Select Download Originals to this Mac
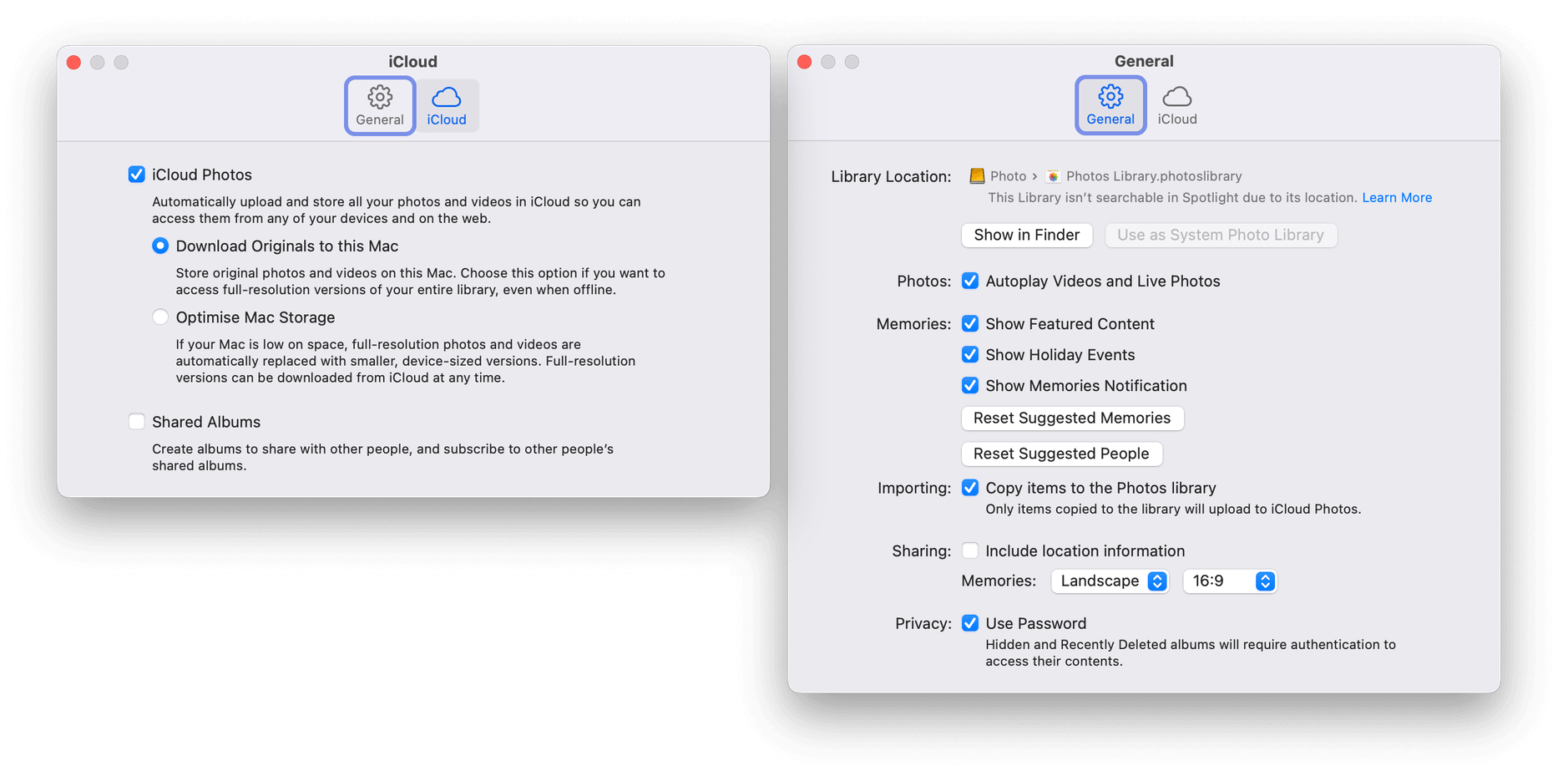This screenshot has width=1568, height=781. tap(160, 246)
